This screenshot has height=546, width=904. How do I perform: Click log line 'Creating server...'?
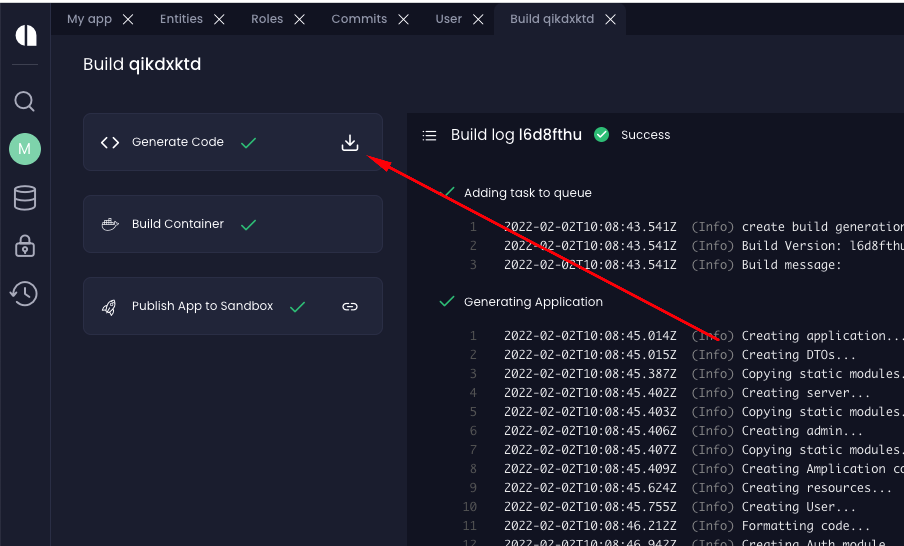(805, 393)
